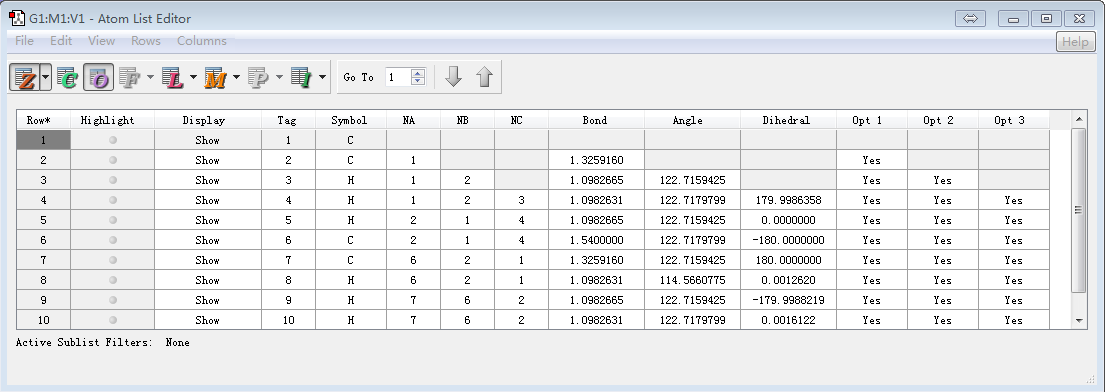Toggle the Highlight dot for row 5
The height and width of the screenshot is (392, 1105).
(x=113, y=220)
